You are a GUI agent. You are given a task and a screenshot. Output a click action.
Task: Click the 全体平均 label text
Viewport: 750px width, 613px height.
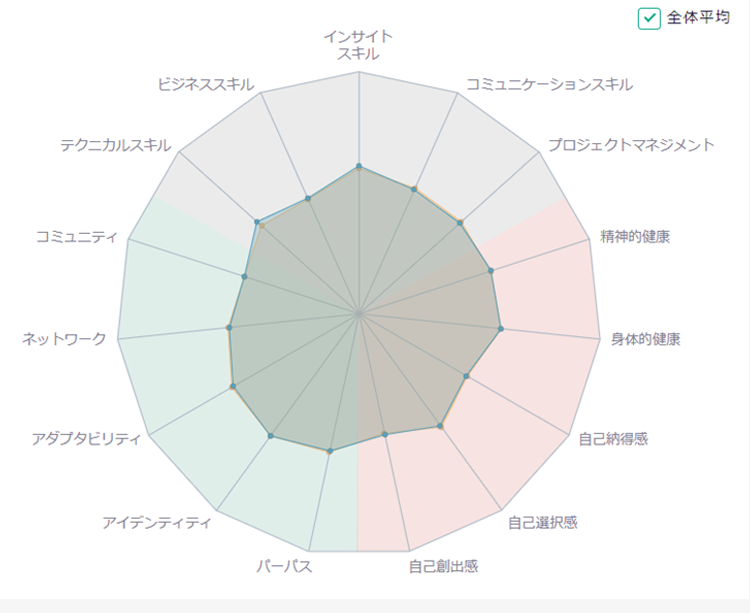pos(698,18)
